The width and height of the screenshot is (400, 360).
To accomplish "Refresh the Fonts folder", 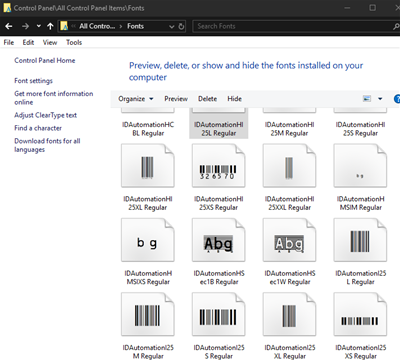I will tap(181, 26).
